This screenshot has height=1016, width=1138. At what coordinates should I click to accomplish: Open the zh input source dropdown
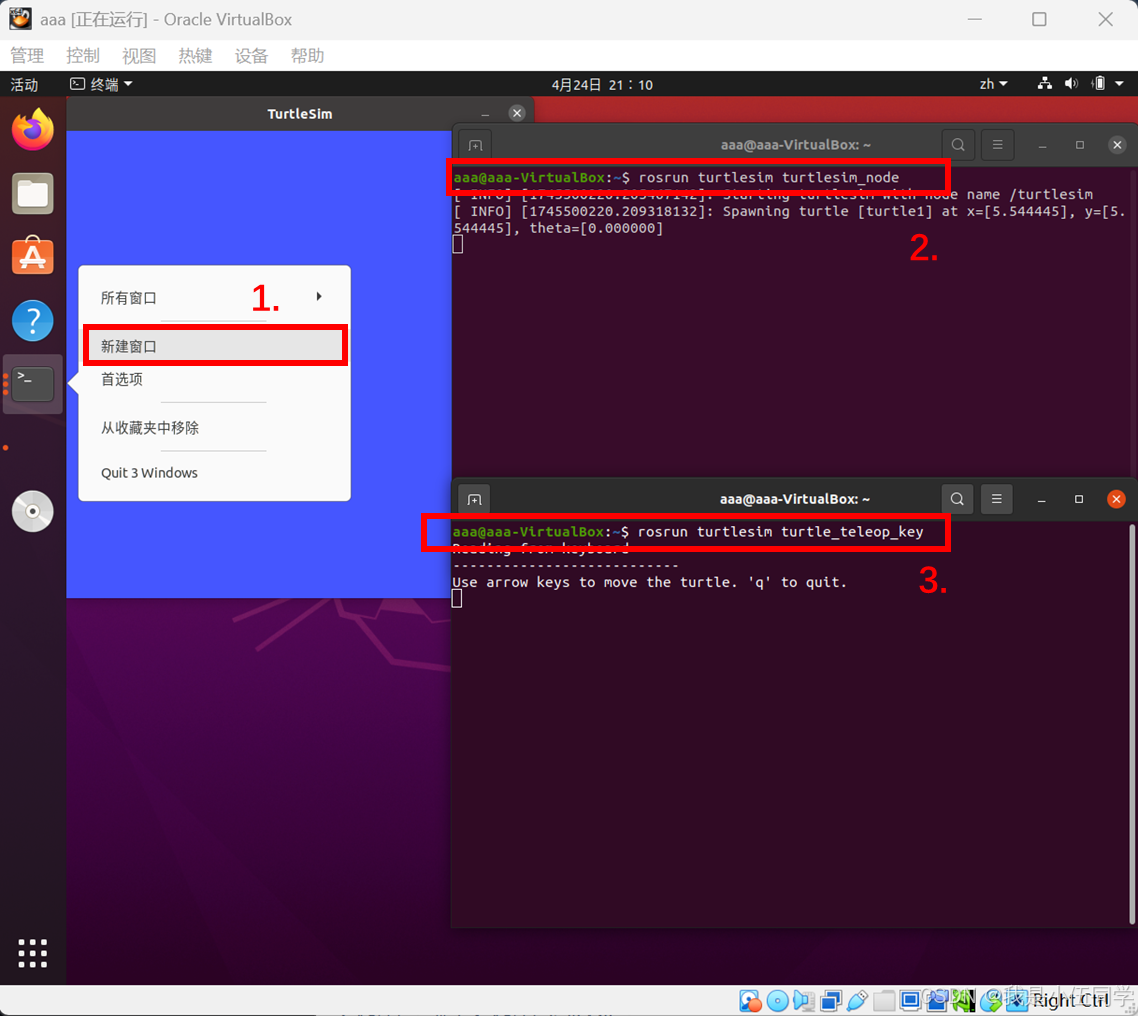click(x=994, y=84)
